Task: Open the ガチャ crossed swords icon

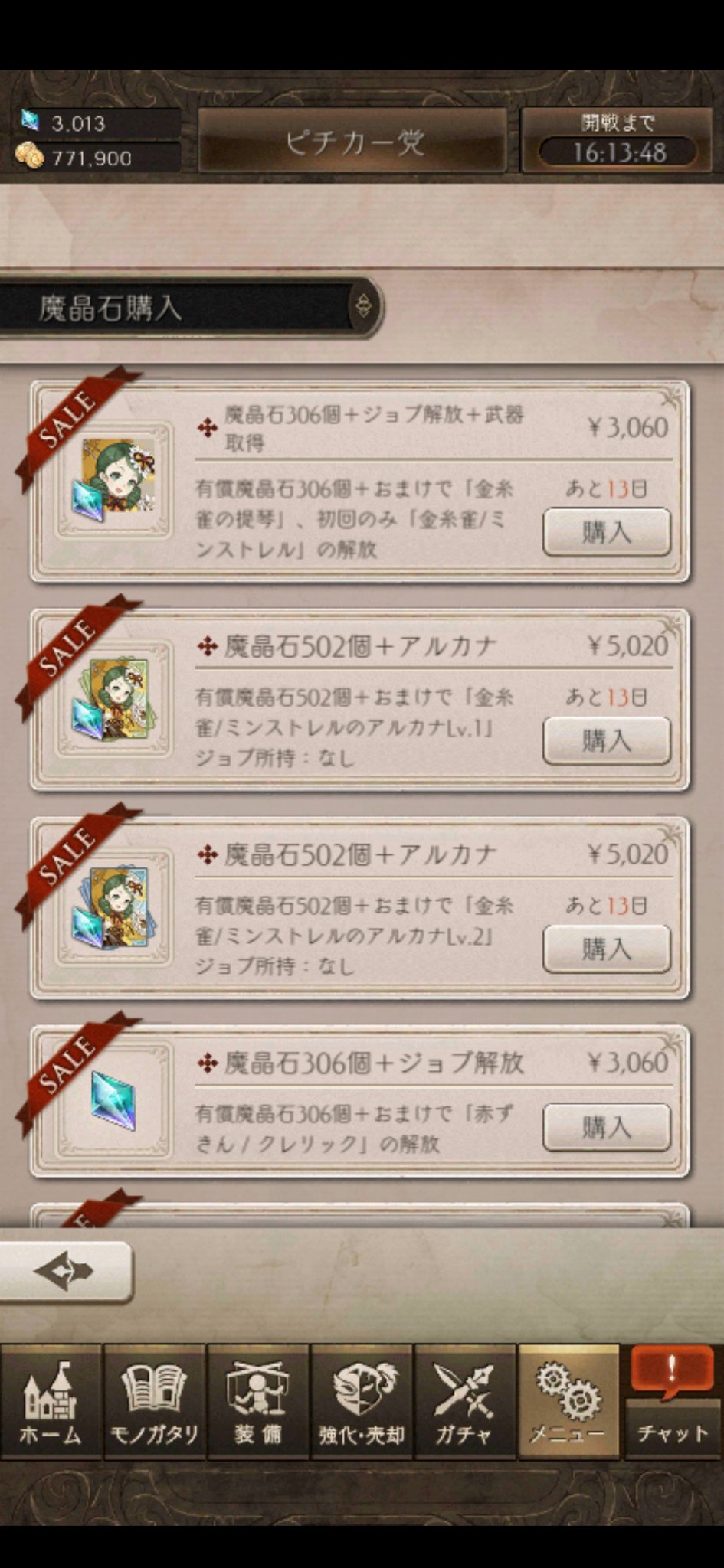Action: pyautogui.click(x=464, y=1401)
